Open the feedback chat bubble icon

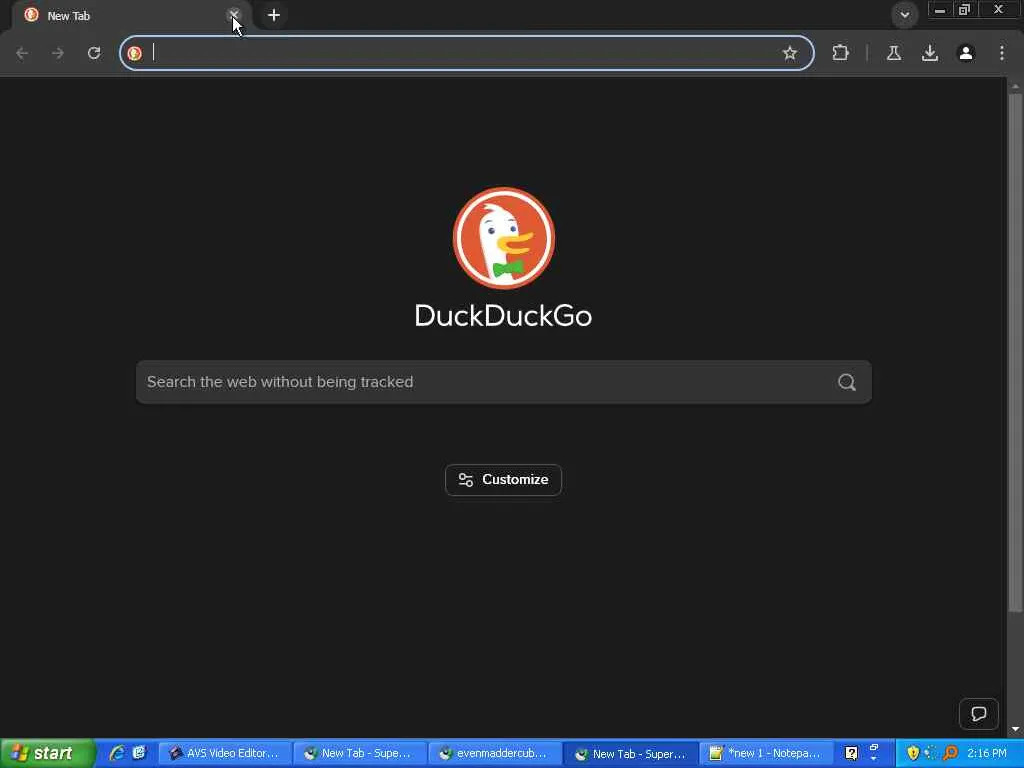(978, 714)
